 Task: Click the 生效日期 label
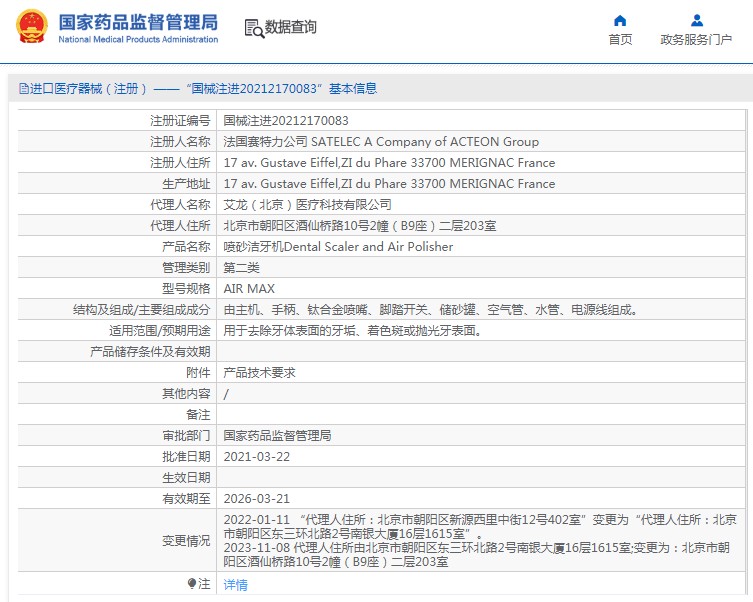(x=186, y=478)
